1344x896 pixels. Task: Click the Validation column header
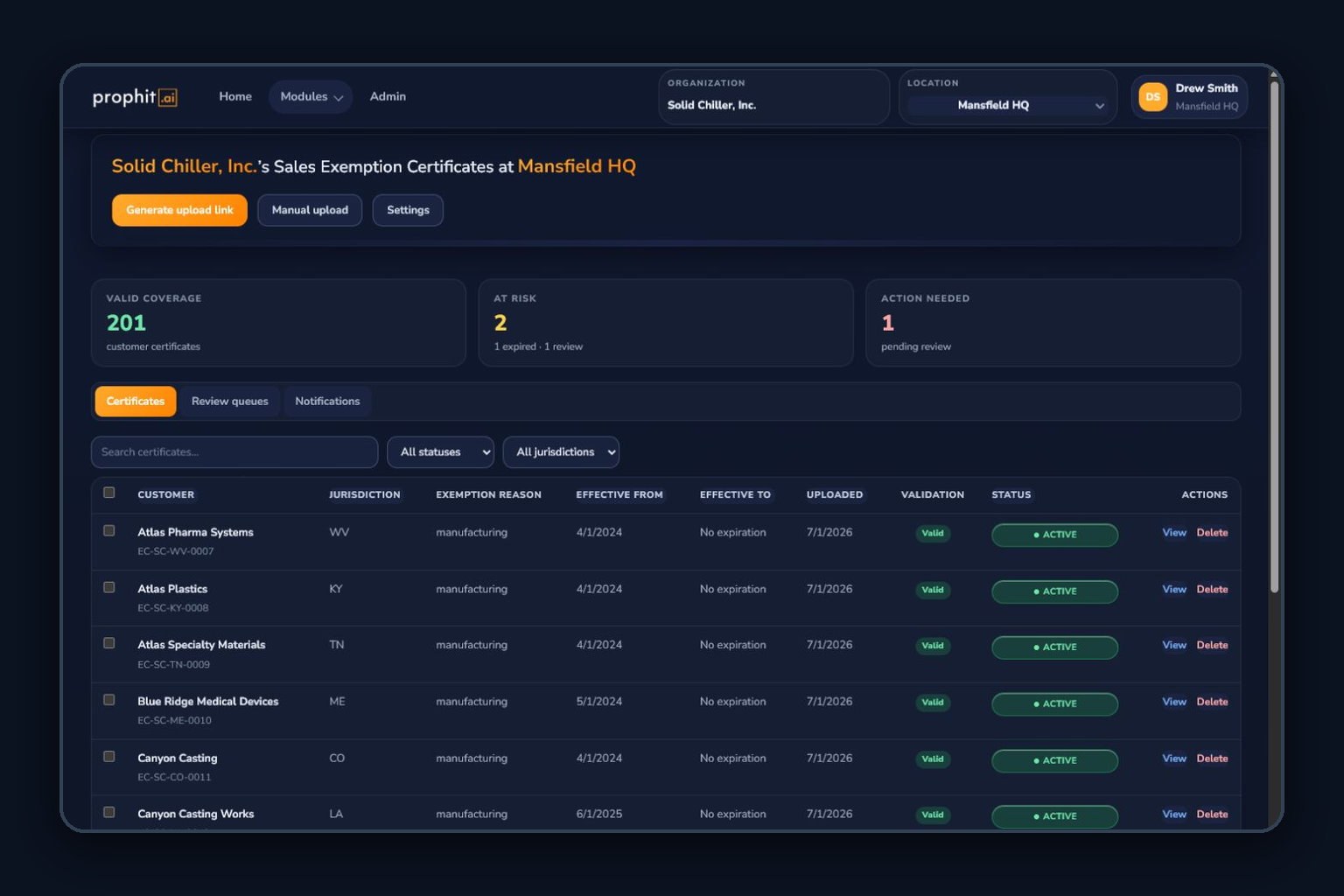(933, 495)
